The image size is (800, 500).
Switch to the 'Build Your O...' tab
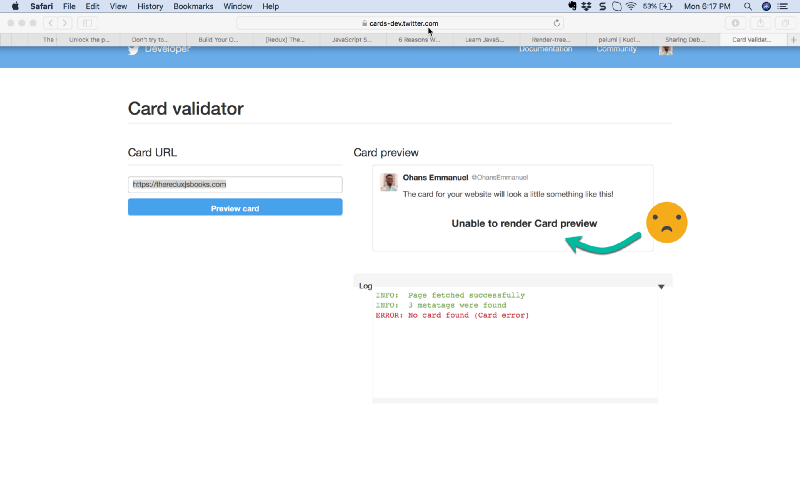[218, 40]
